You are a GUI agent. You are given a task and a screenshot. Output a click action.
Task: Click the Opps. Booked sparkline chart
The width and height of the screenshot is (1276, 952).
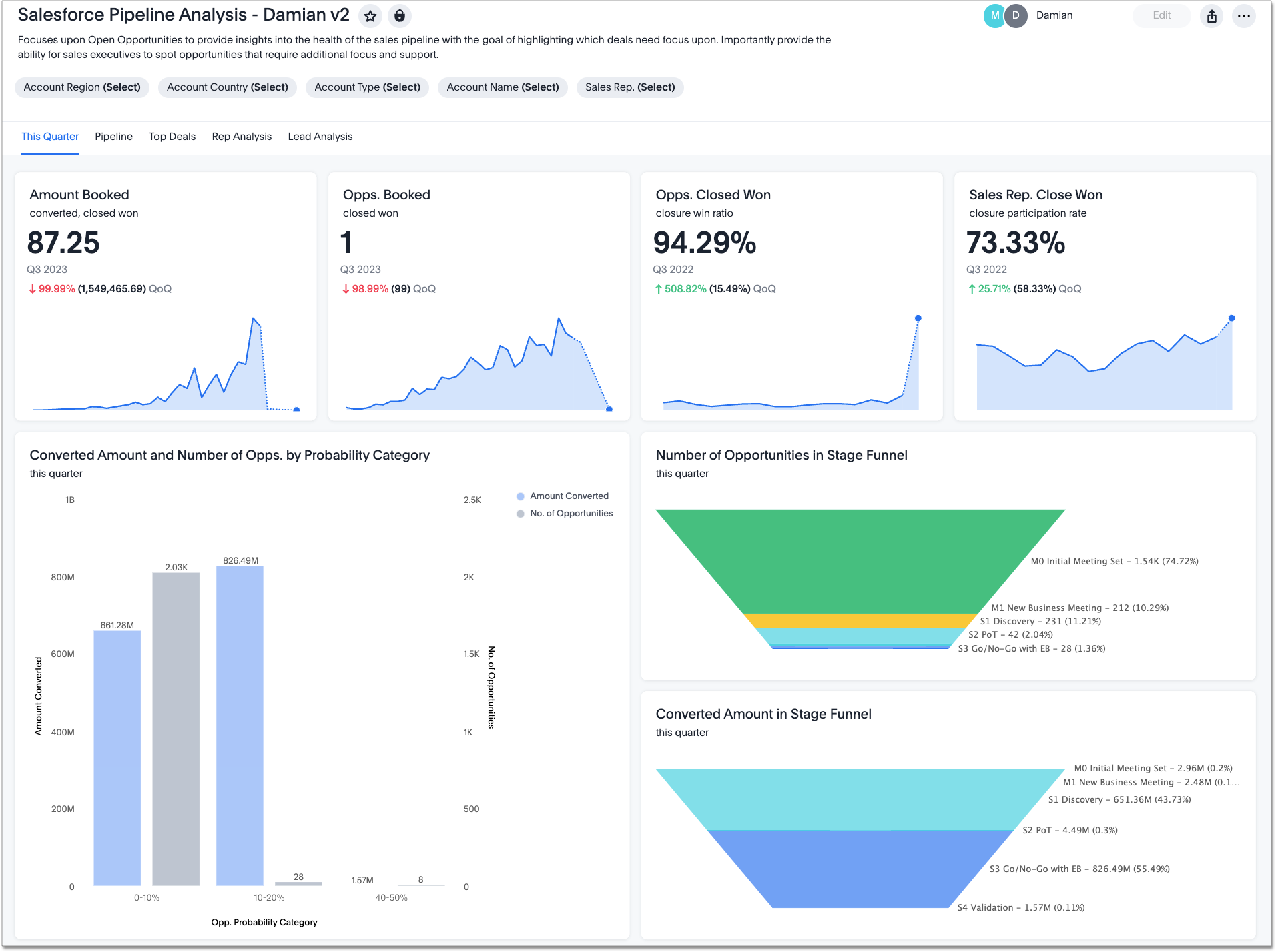click(478, 364)
